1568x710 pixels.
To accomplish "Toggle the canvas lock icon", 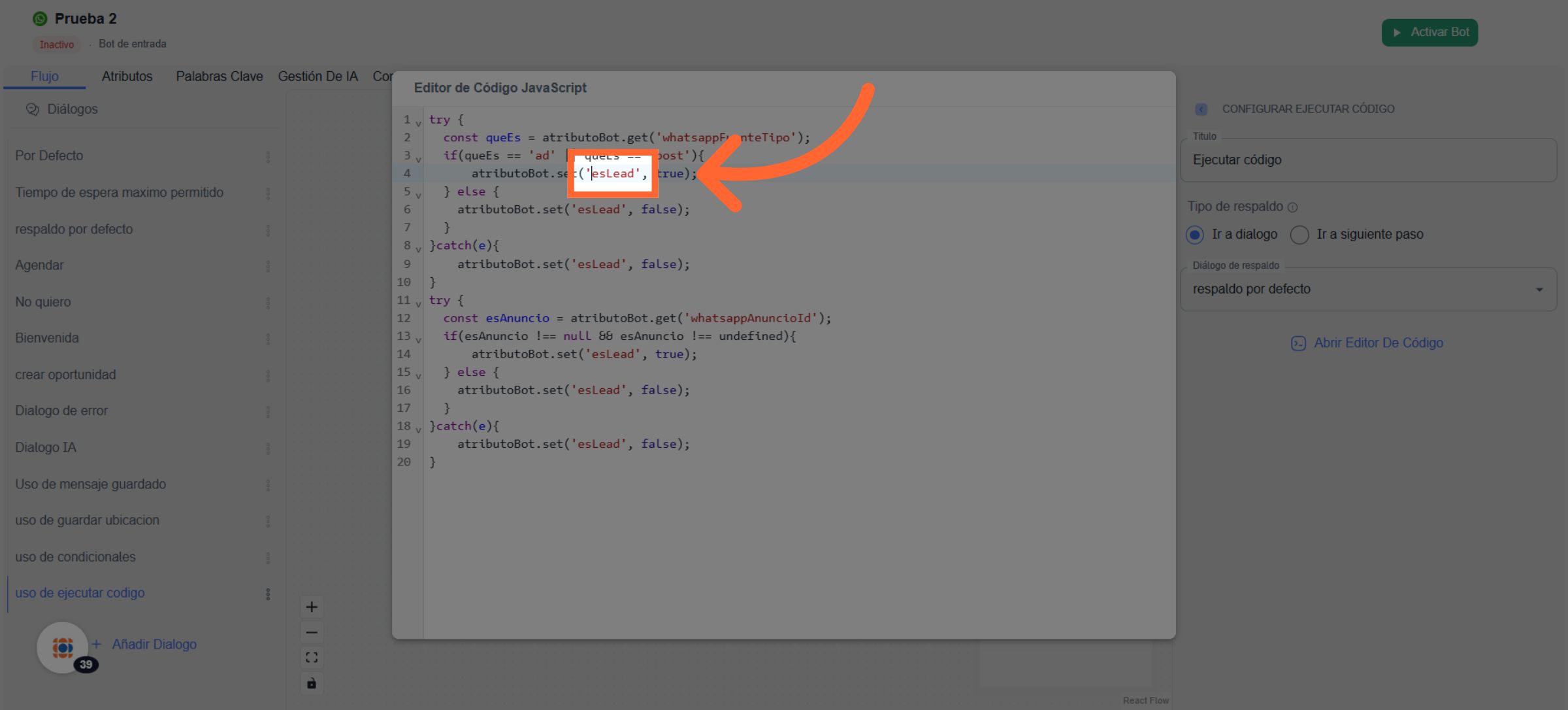I will [312, 683].
